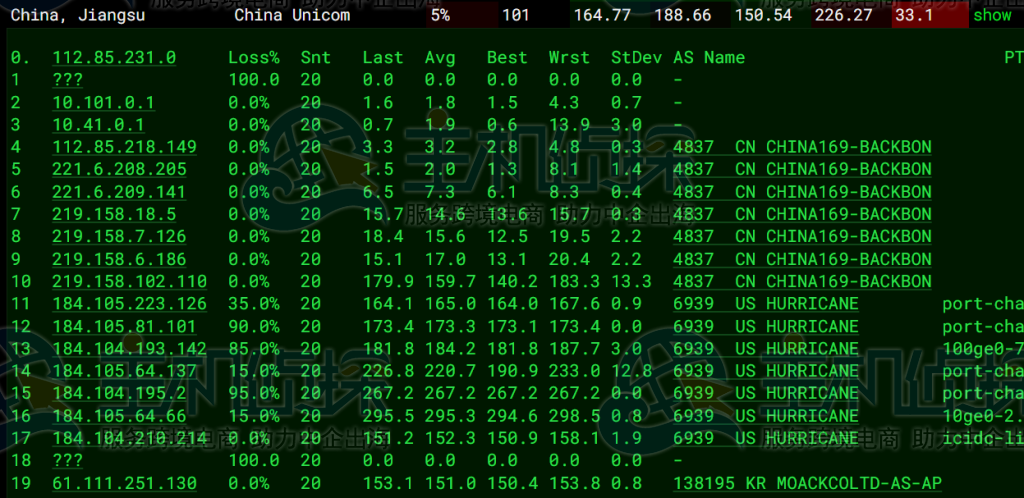The width and height of the screenshot is (1024, 498).
Task: Open hop 5 IP 221.6.208.205
Action: 120,170
